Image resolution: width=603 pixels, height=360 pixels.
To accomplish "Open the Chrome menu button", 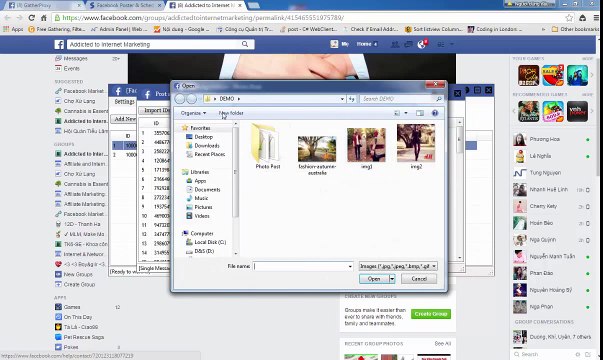I will point(596,18).
